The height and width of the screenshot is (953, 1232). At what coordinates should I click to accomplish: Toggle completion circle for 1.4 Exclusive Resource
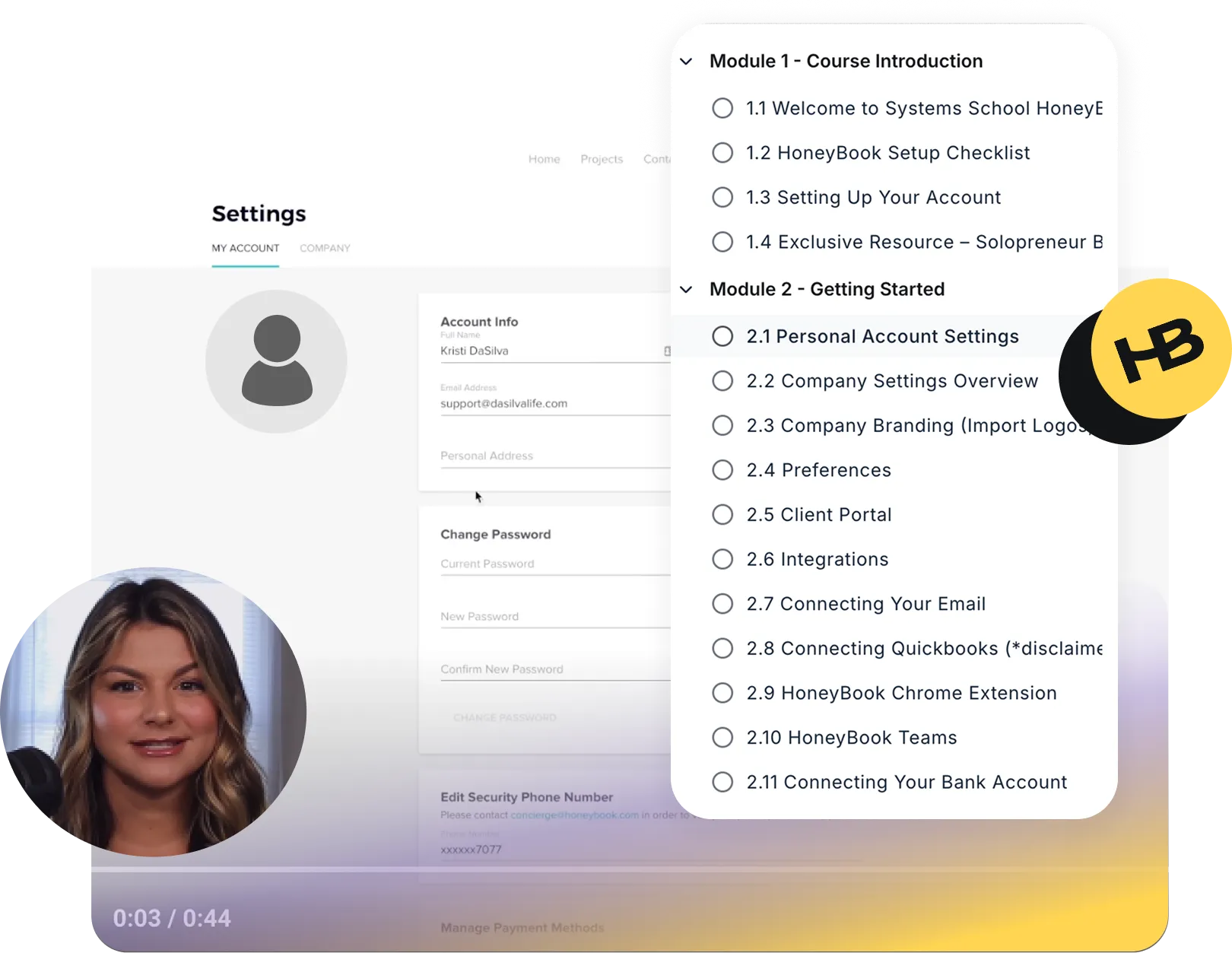tap(722, 242)
